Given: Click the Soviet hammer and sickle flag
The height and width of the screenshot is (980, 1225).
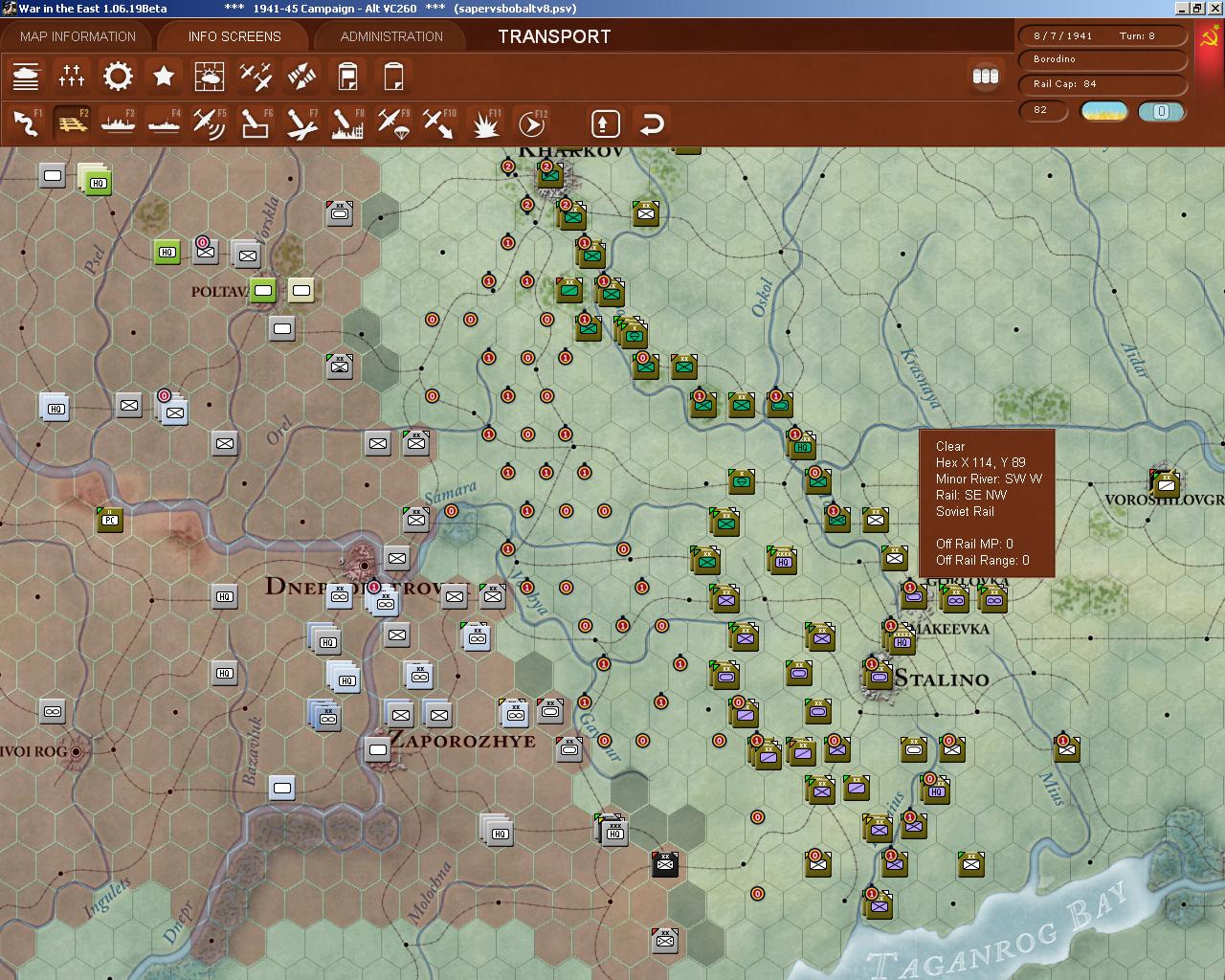Looking at the screenshot, I should pos(1211,38).
